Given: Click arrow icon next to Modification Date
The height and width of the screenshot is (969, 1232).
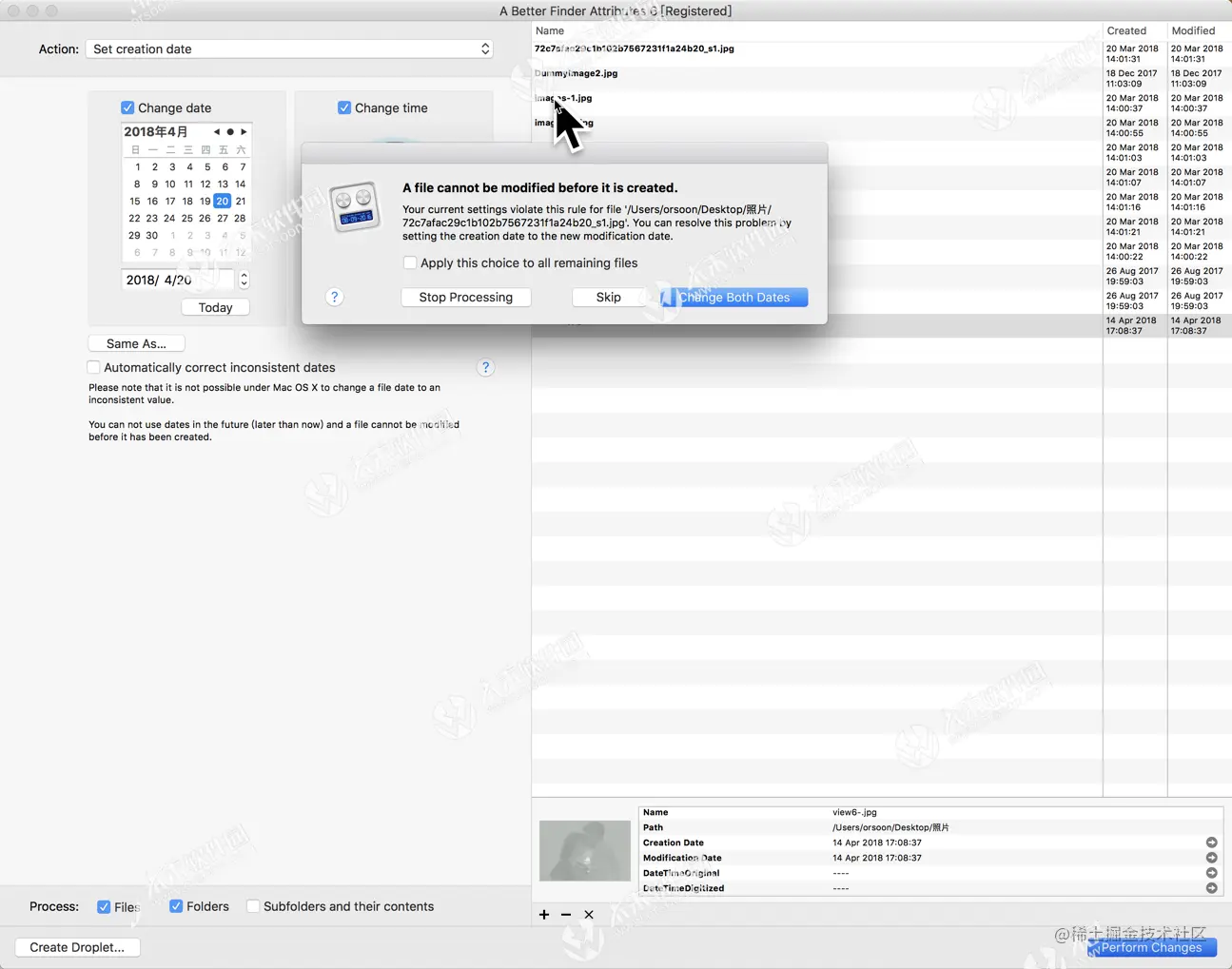Looking at the screenshot, I should (x=1211, y=858).
